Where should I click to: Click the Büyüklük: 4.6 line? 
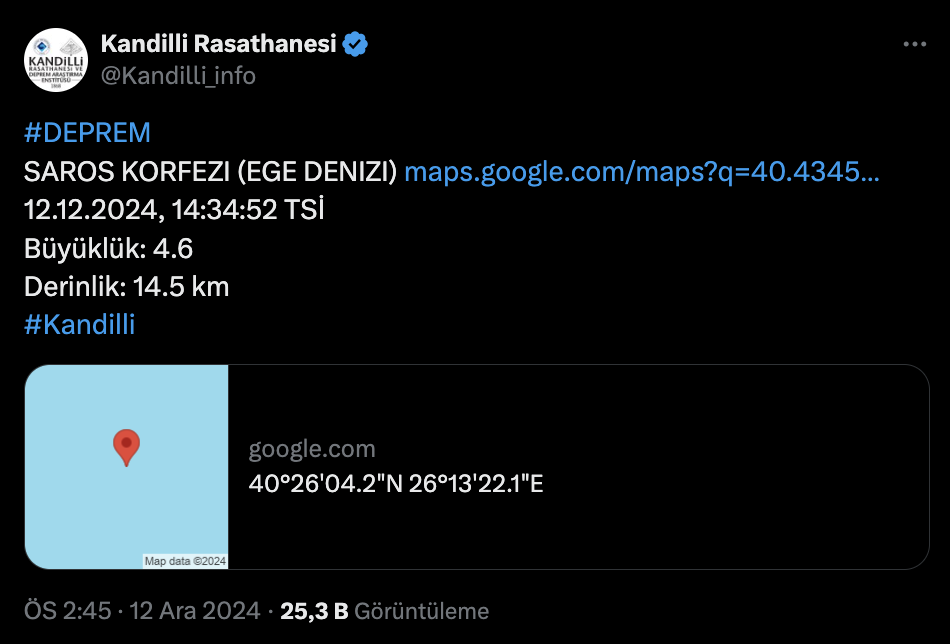pos(108,248)
